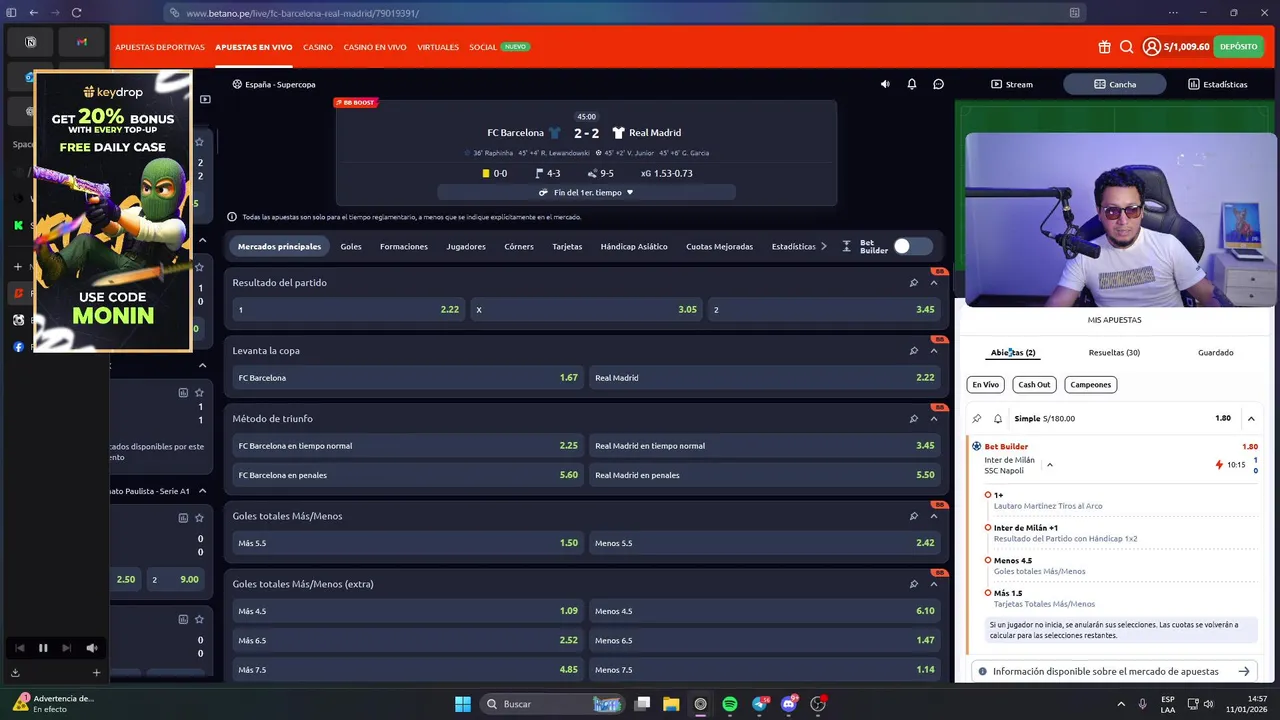This screenshot has width=1280, height=720.
Task: Add a new sidebar item with plus icon
Action: coord(96,673)
